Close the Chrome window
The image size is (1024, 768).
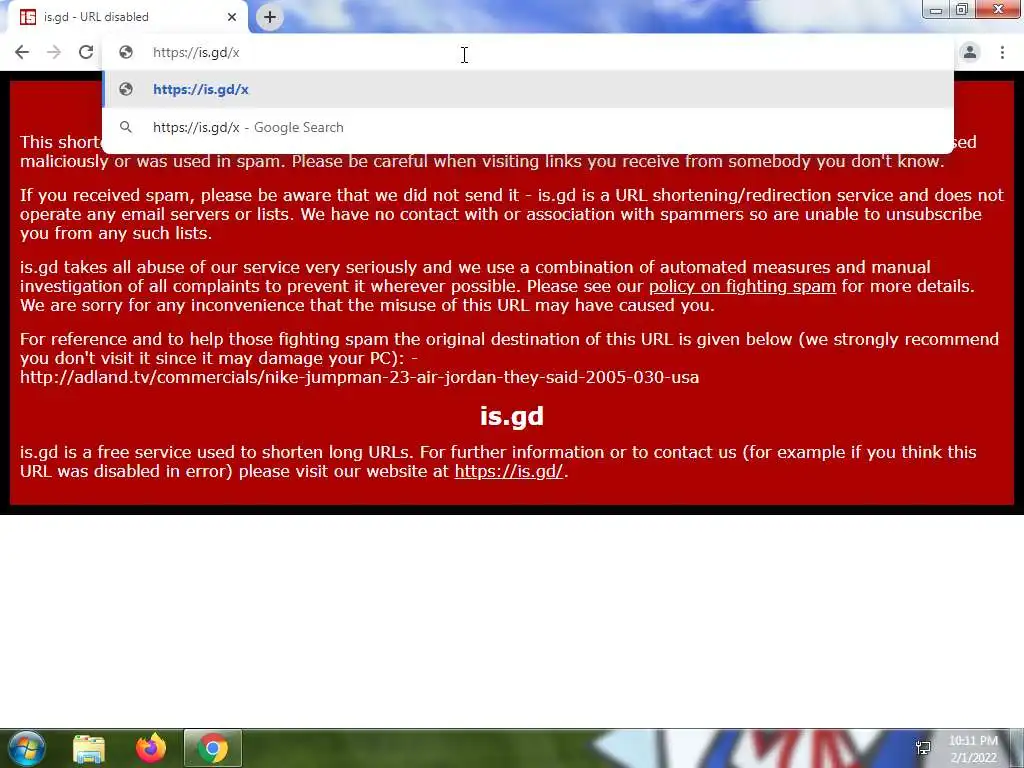(998, 9)
